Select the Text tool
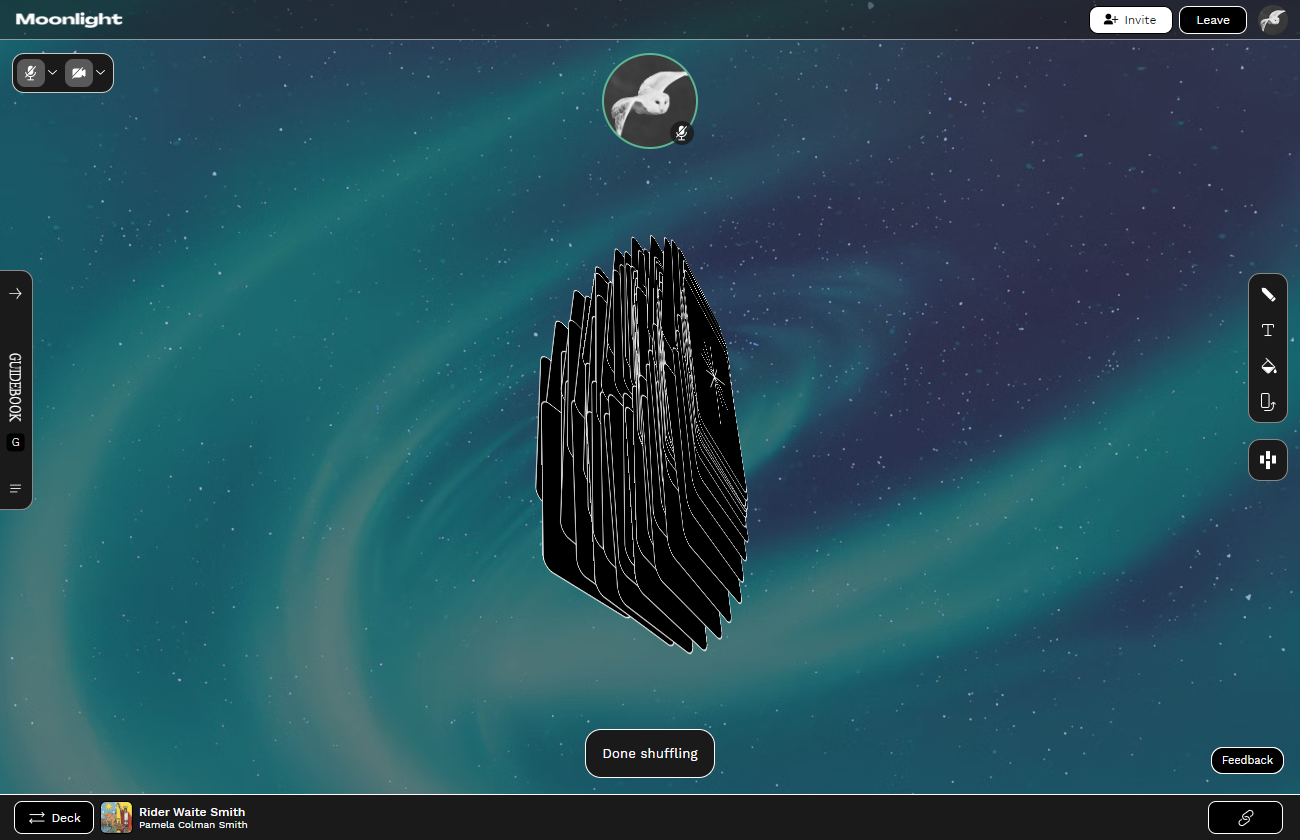This screenshot has height=840, width=1300. 1267,330
